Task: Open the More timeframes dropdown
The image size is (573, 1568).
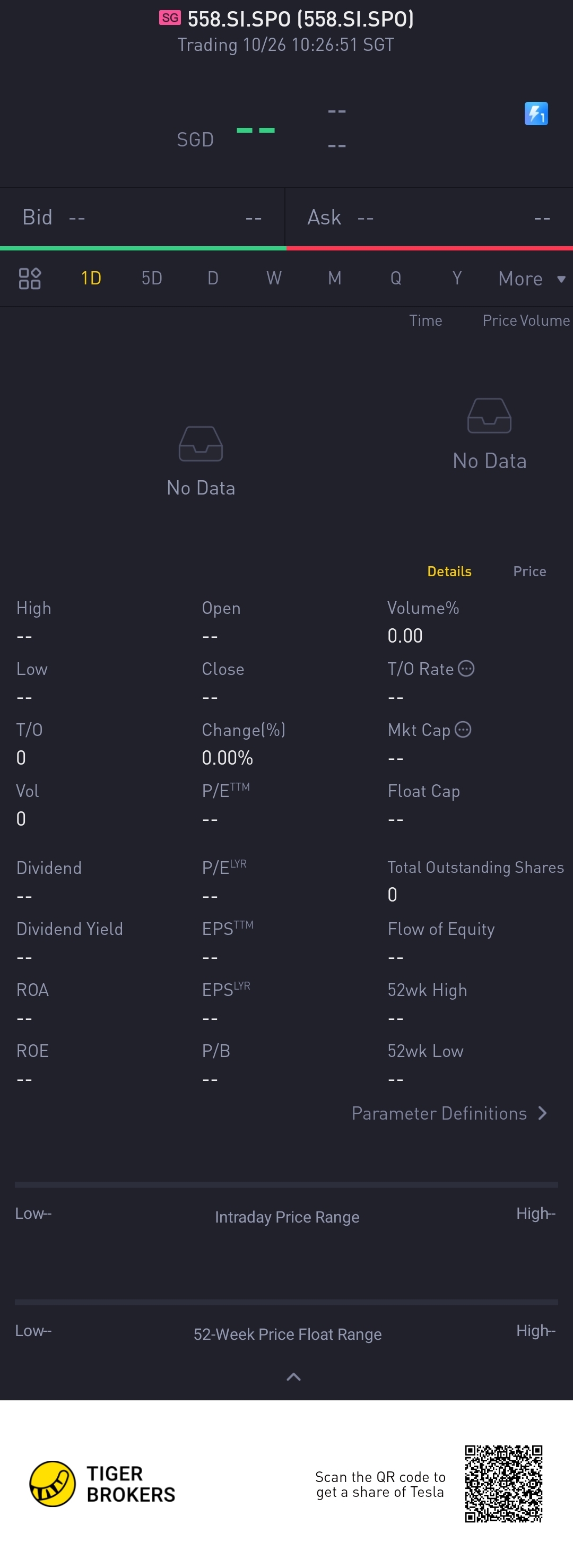Action: 531,279
